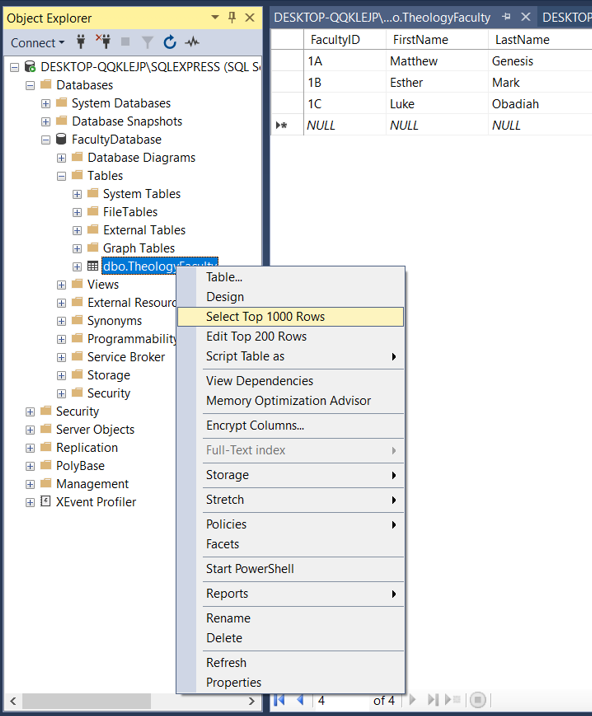The width and height of the screenshot is (592, 716).
Task: Collapse the Databases folder
Action: pos(30,85)
